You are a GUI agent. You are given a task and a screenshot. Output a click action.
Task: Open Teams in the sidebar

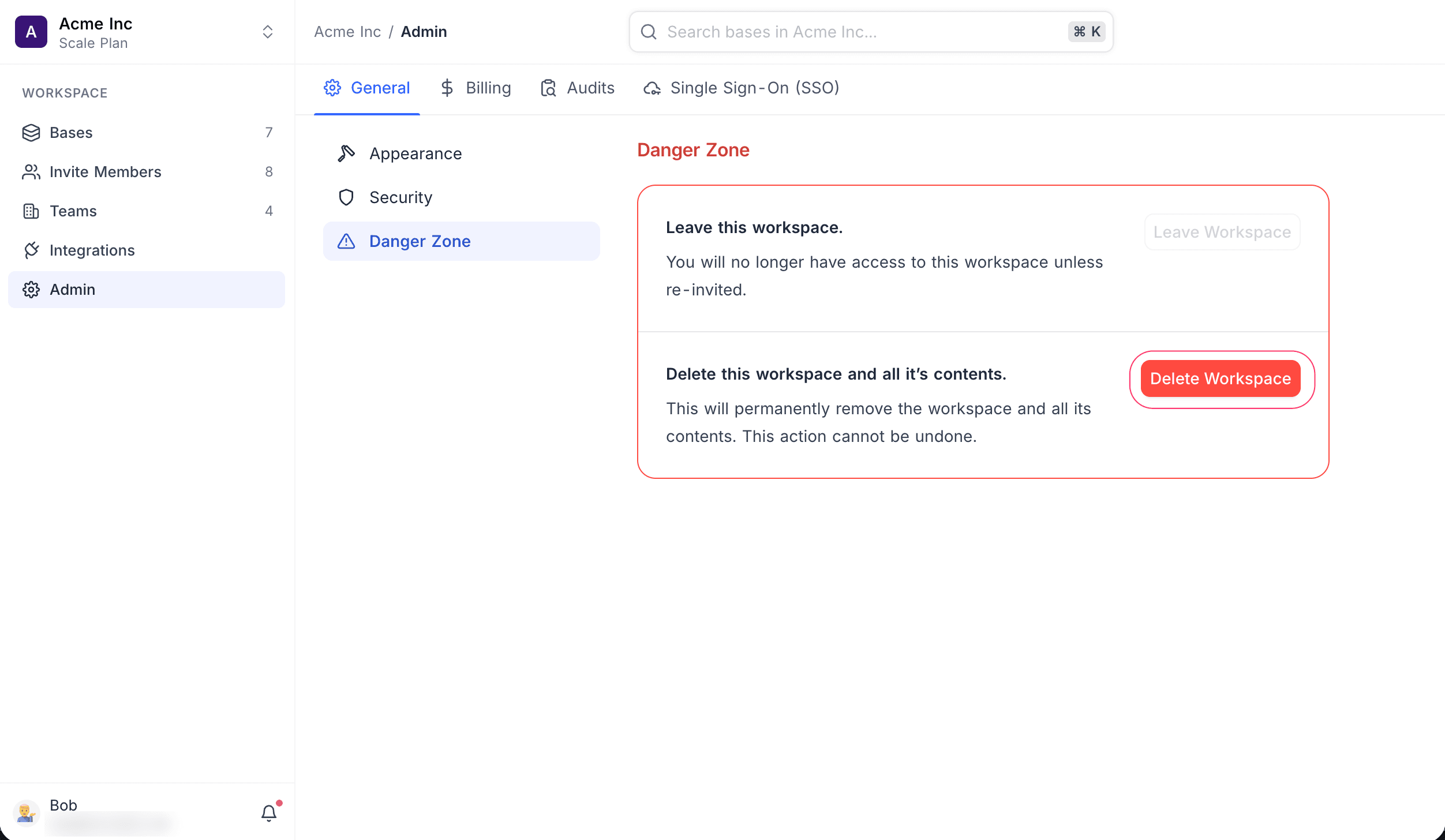click(147, 211)
